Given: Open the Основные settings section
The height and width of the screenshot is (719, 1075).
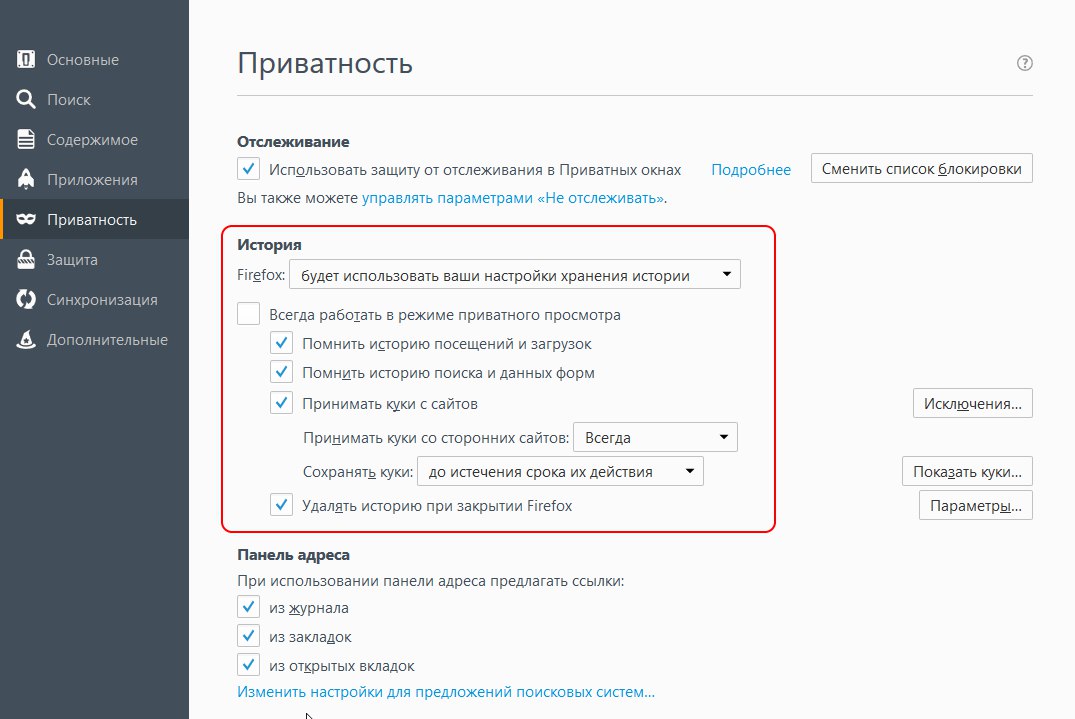Looking at the screenshot, I should (95, 60).
